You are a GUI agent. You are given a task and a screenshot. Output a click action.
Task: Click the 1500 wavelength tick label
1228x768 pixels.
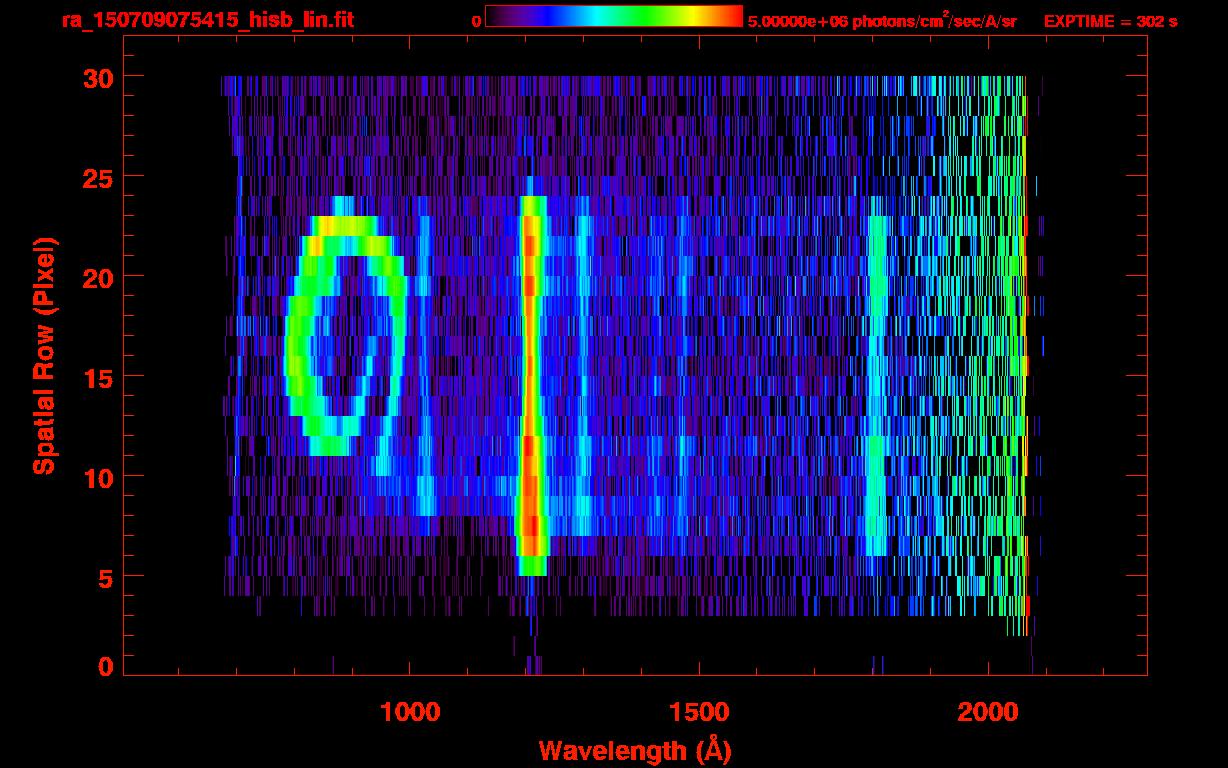point(699,712)
